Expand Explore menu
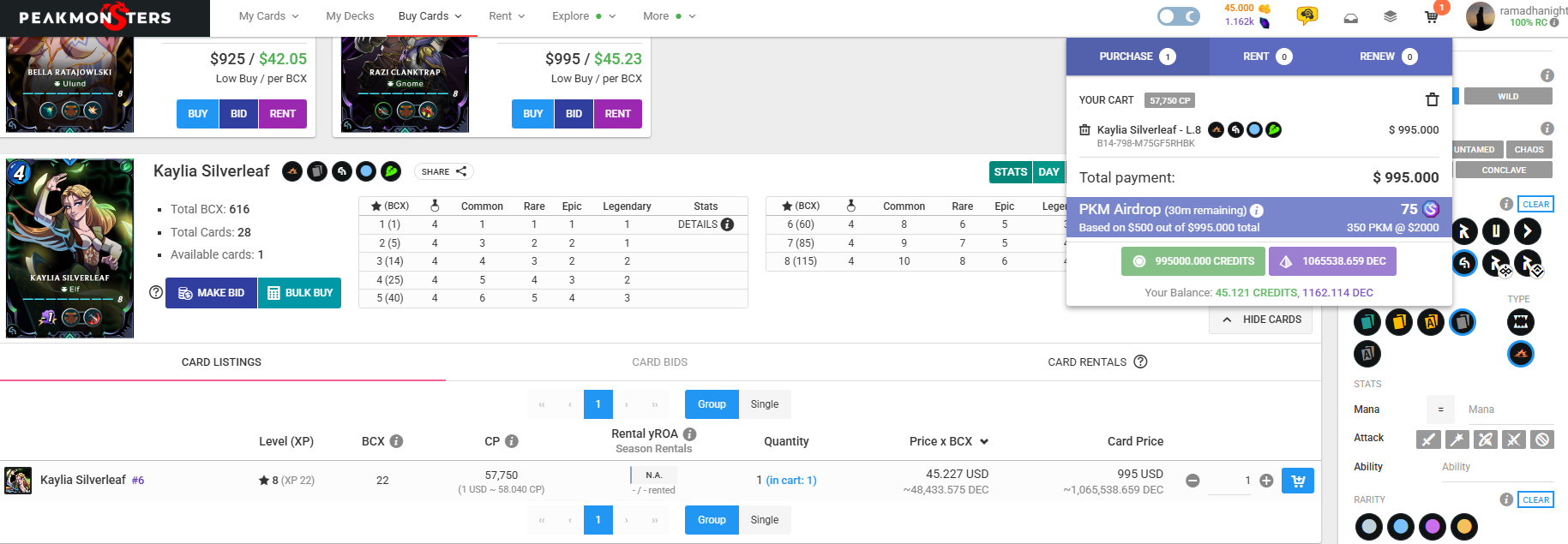 click(x=583, y=16)
